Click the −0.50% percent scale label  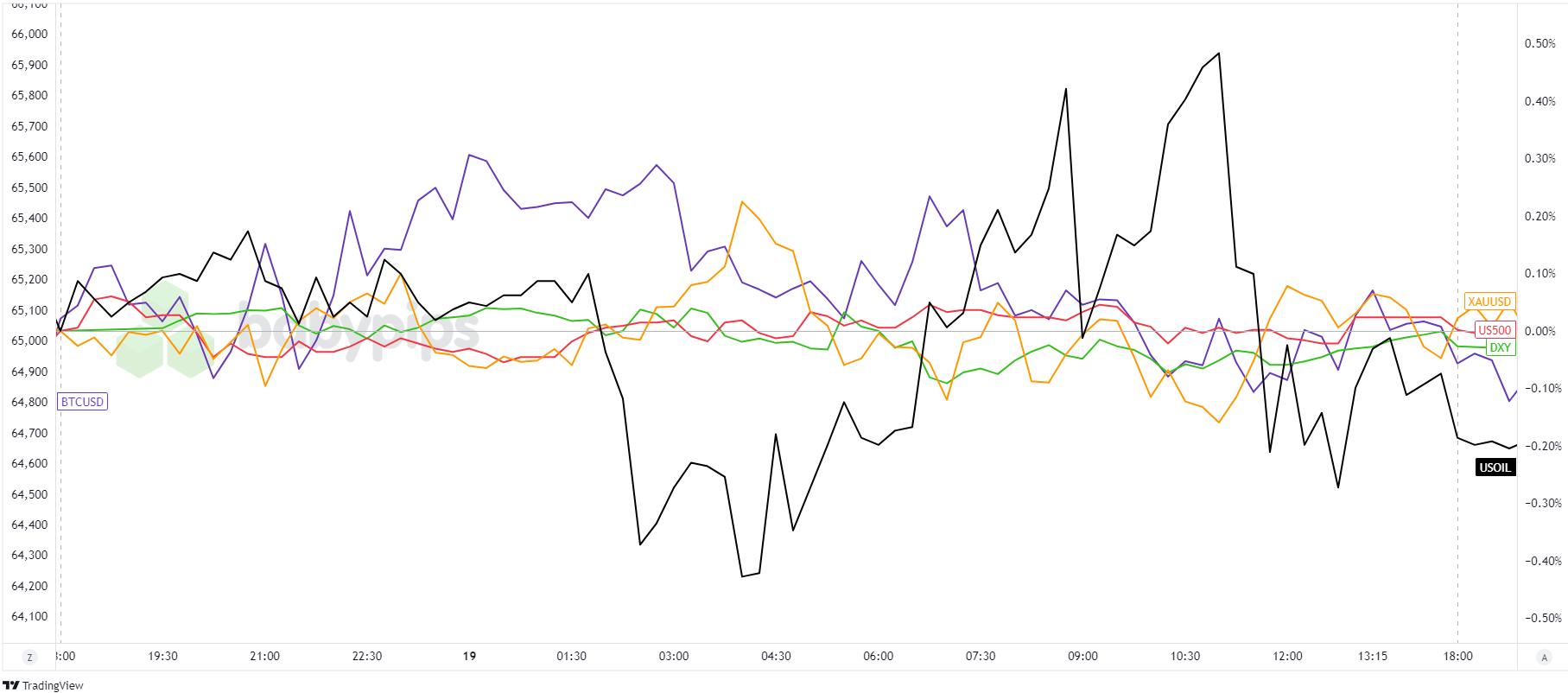tap(1542, 618)
